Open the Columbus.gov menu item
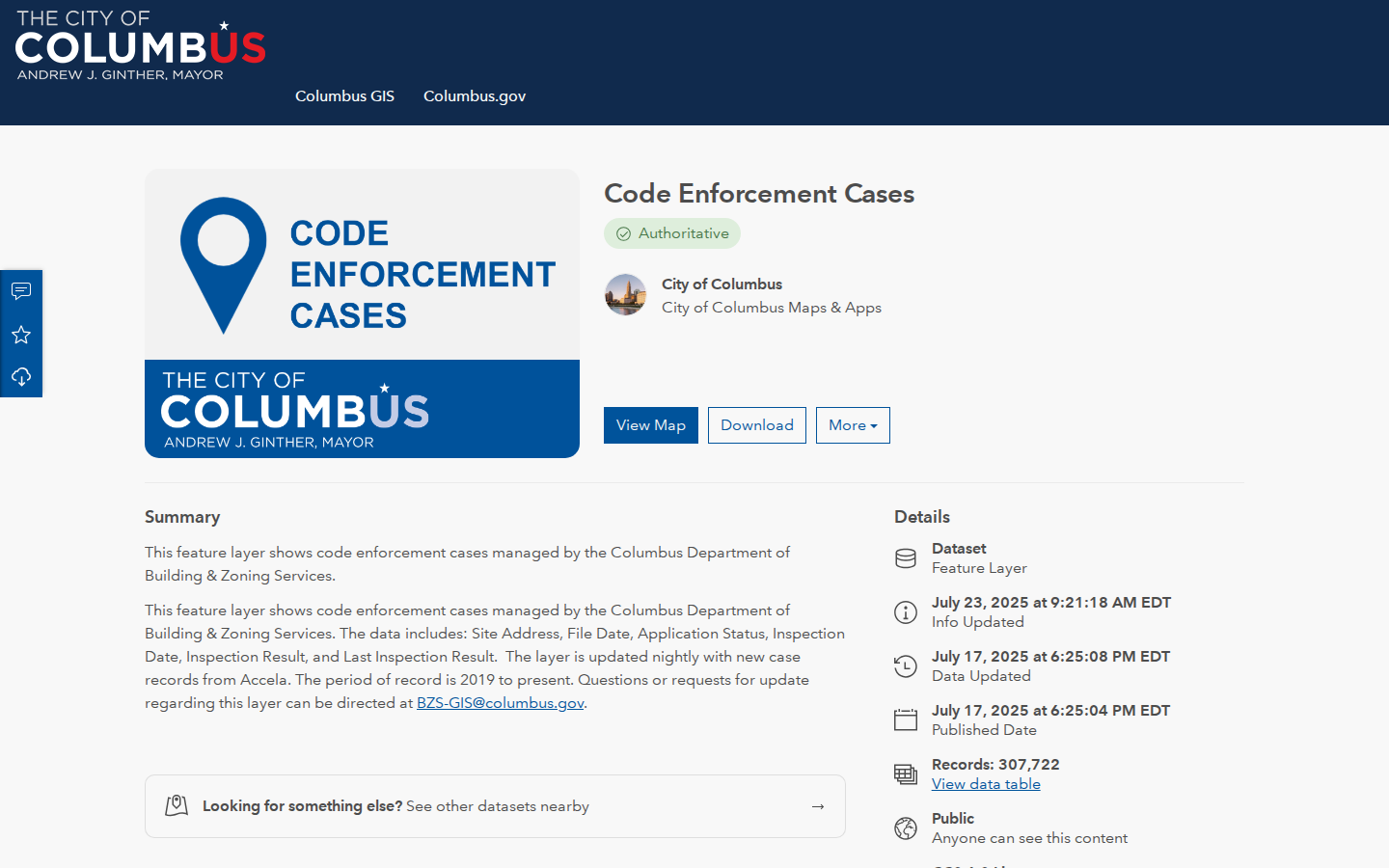 pyautogui.click(x=475, y=96)
